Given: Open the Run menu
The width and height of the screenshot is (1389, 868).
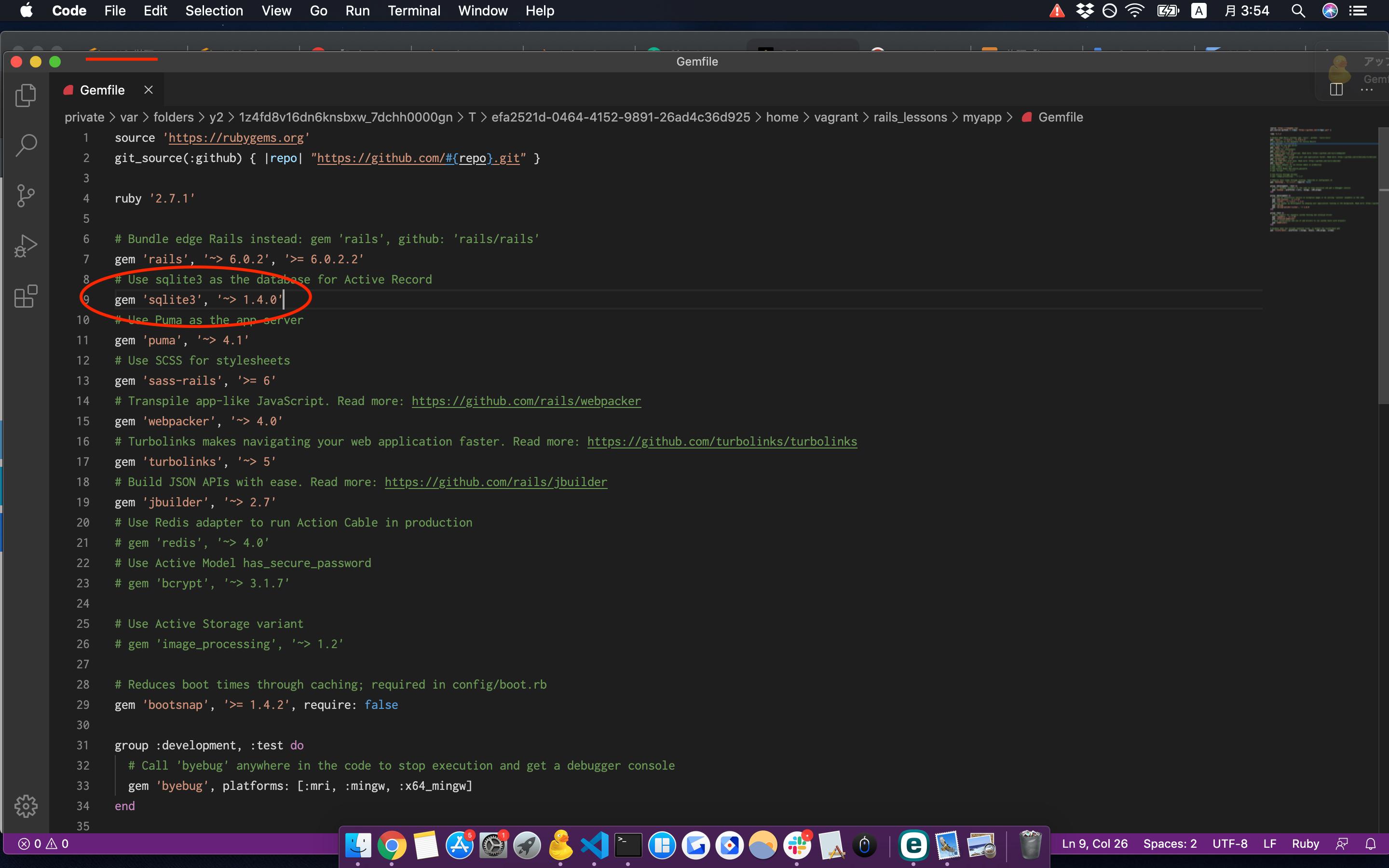Looking at the screenshot, I should point(357,10).
